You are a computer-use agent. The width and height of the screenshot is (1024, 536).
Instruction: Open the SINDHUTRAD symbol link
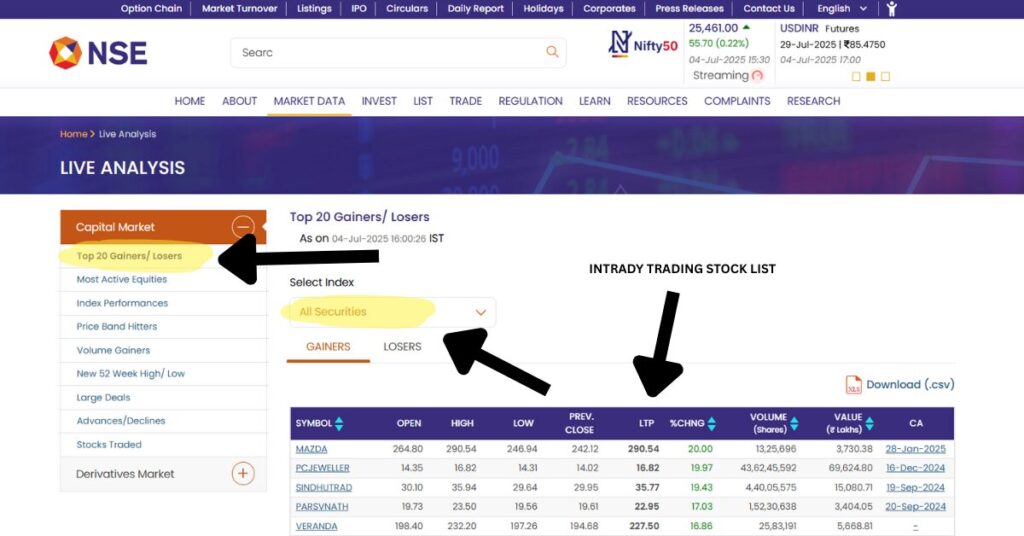pos(323,488)
